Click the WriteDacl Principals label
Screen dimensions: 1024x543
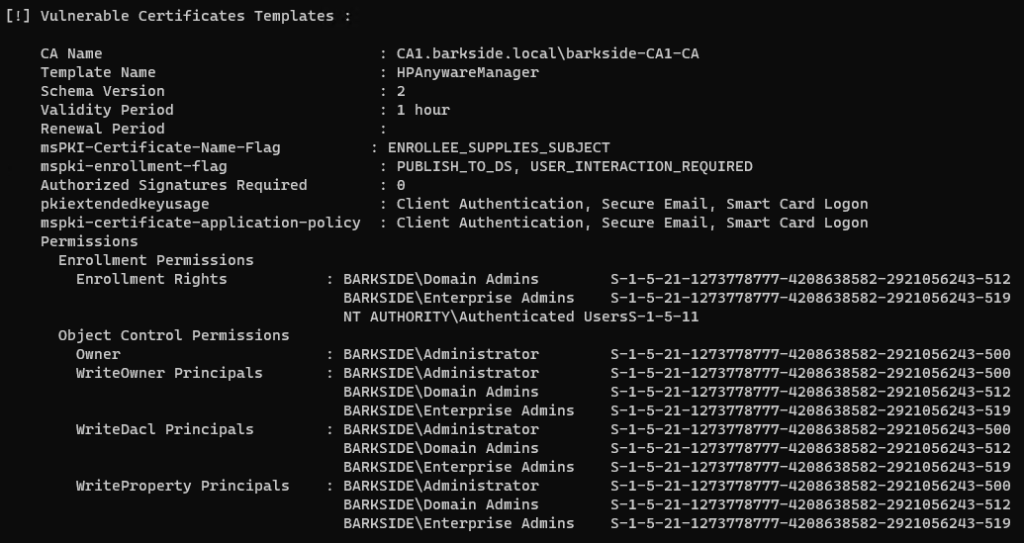[164, 429]
